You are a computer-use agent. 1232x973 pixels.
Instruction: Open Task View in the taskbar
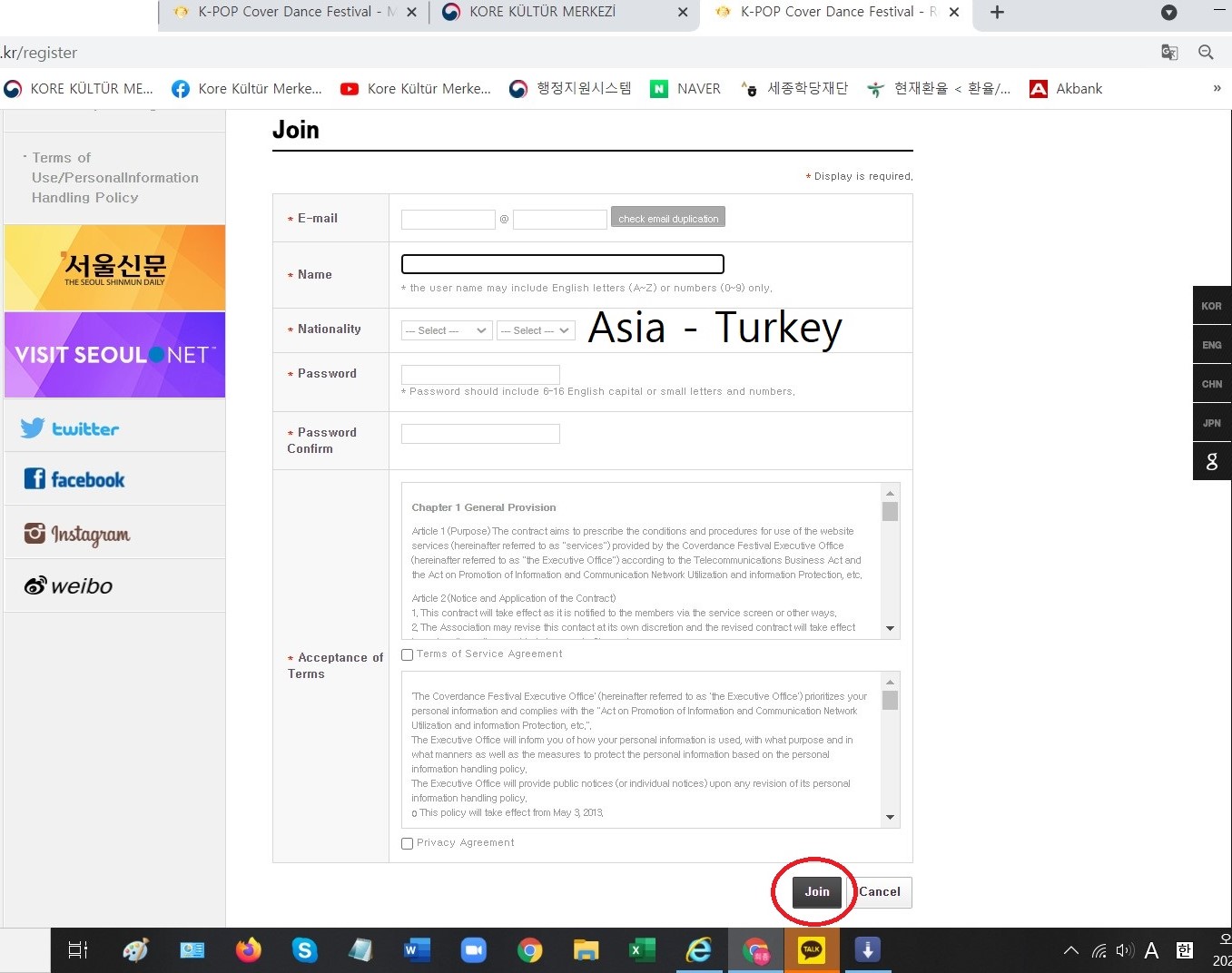pos(78,950)
